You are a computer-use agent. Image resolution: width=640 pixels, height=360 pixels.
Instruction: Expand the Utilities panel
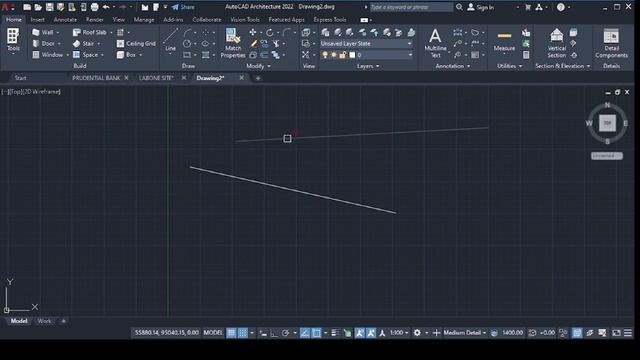pos(509,66)
